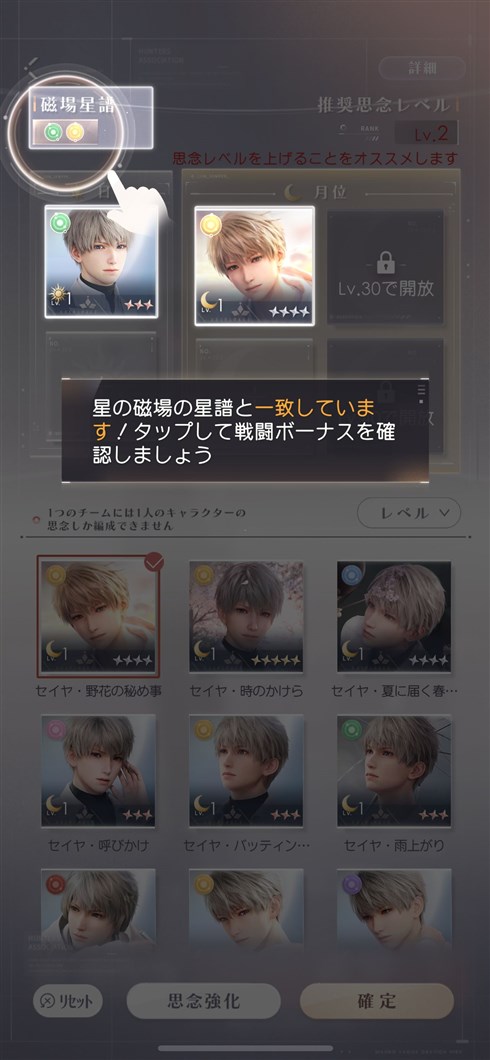Click the リセット reset button
Image resolution: width=490 pixels, height=1060 pixels.
[68, 1001]
